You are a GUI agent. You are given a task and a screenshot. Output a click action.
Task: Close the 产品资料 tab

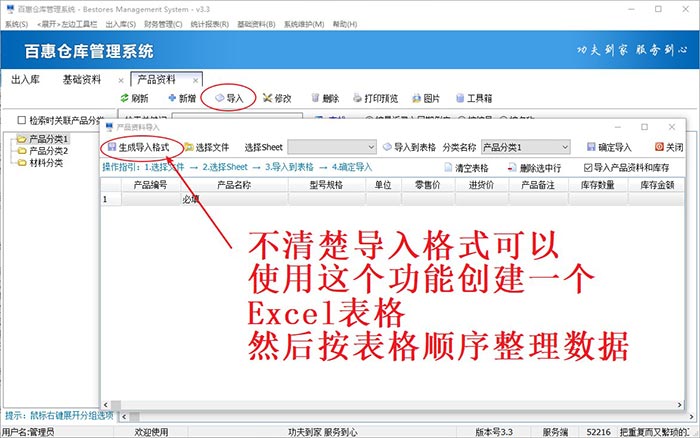click(x=196, y=80)
